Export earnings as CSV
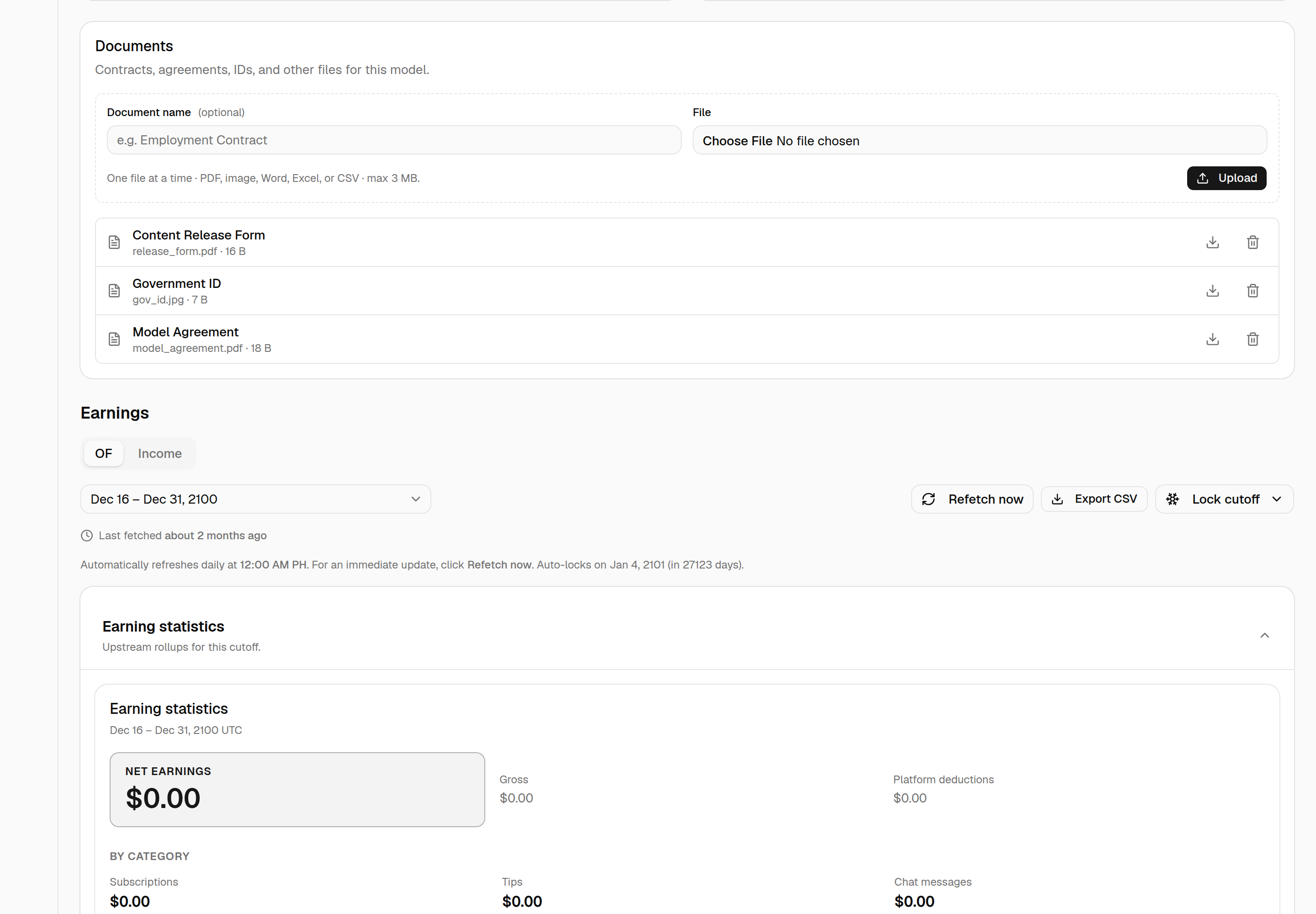The width and height of the screenshot is (1316, 914). [1094, 499]
